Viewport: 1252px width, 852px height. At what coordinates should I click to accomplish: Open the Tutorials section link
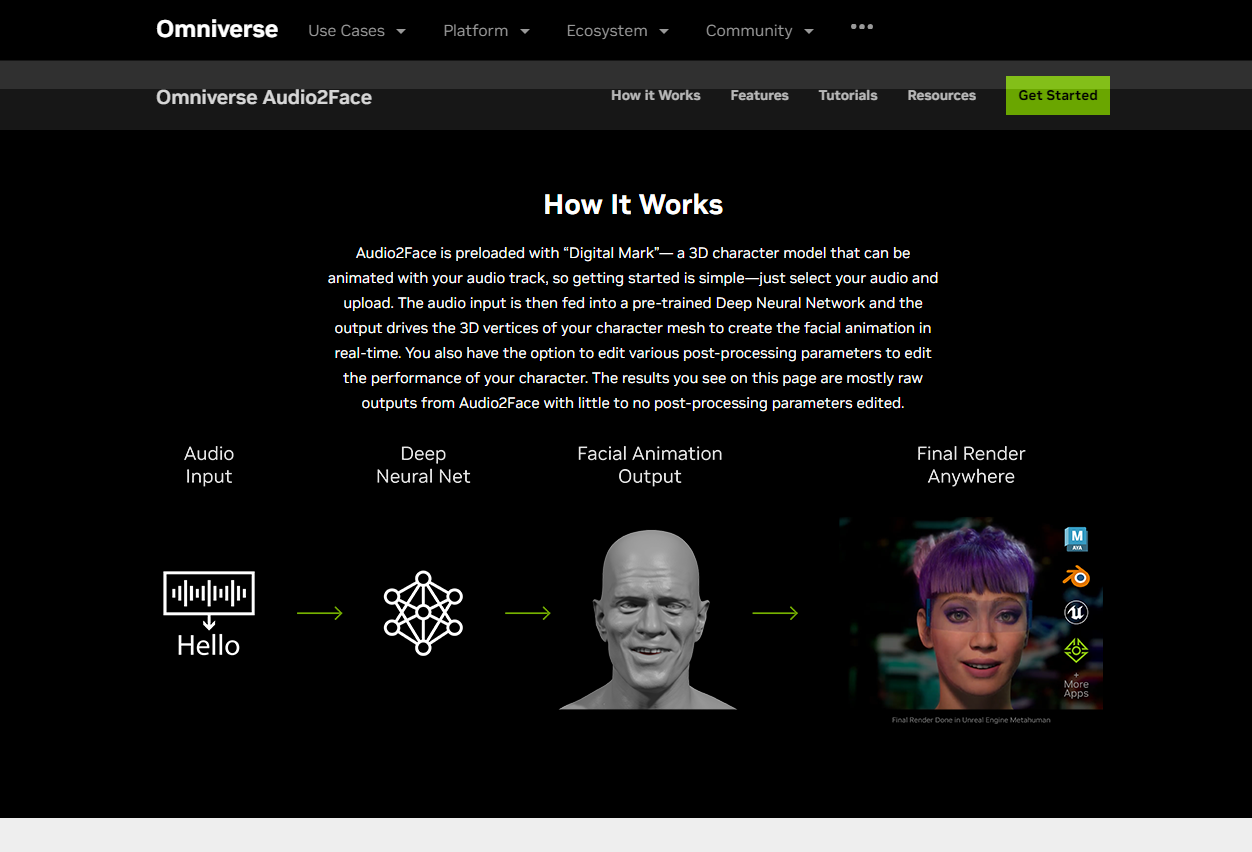coord(847,96)
